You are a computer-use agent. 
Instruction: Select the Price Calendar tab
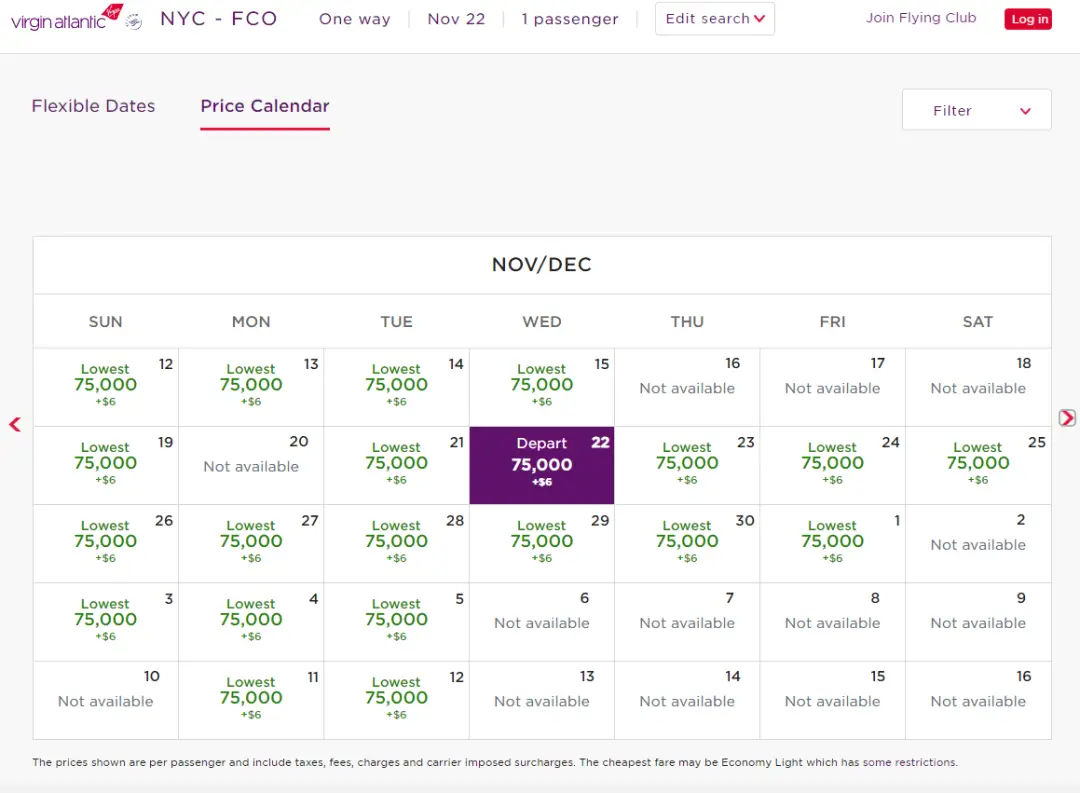pyautogui.click(x=265, y=106)
